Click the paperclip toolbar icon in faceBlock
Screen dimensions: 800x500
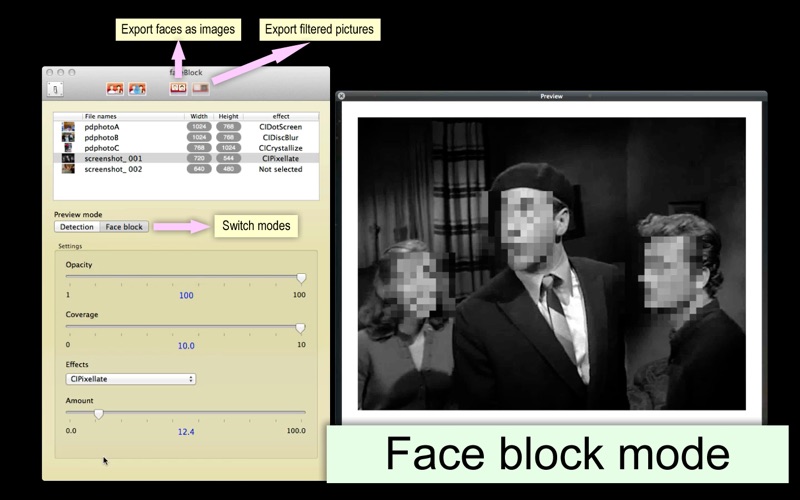[x=55, y=89]
